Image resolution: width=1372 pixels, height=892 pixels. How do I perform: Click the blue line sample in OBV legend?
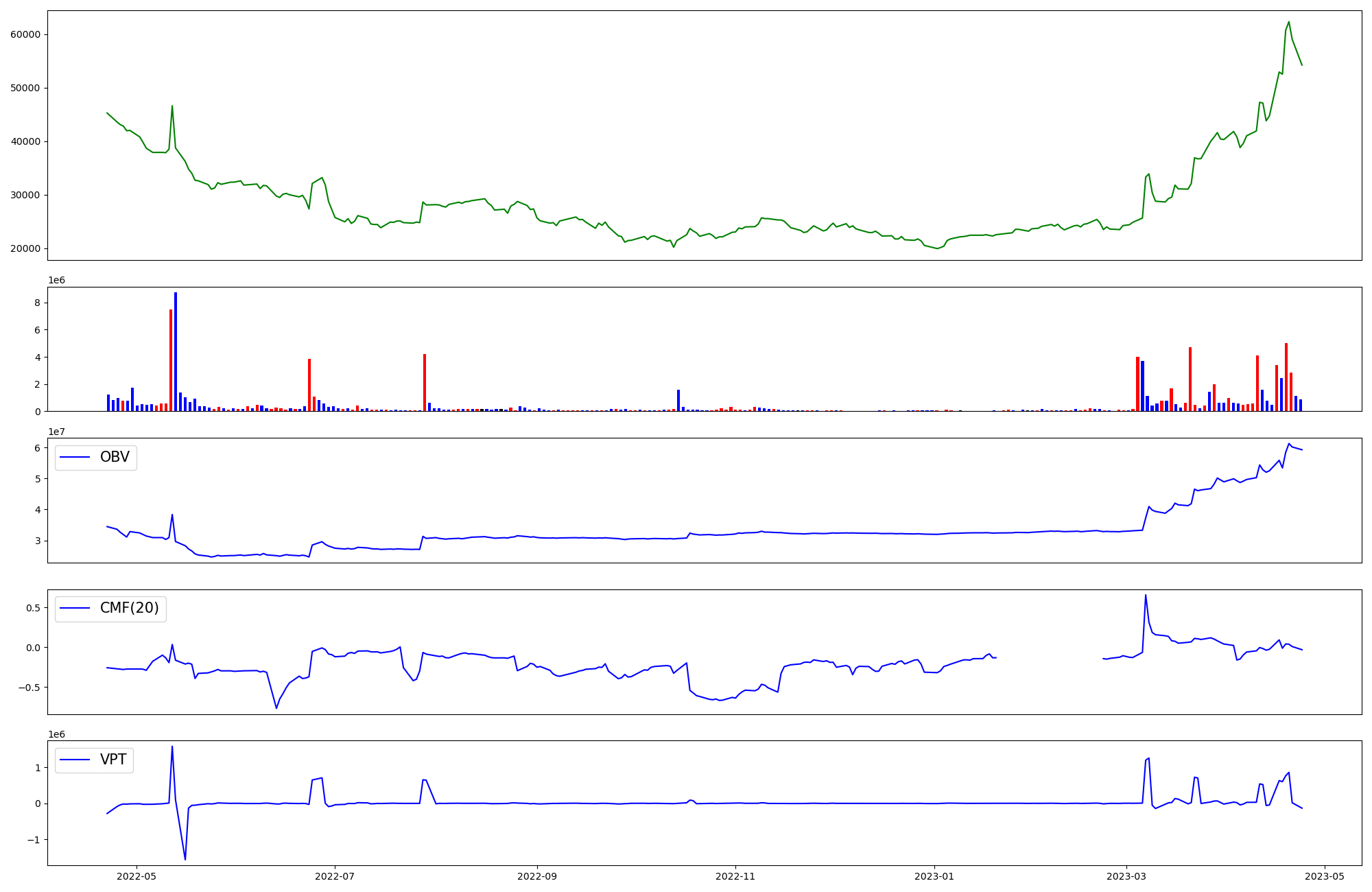[x=75, y=458]
